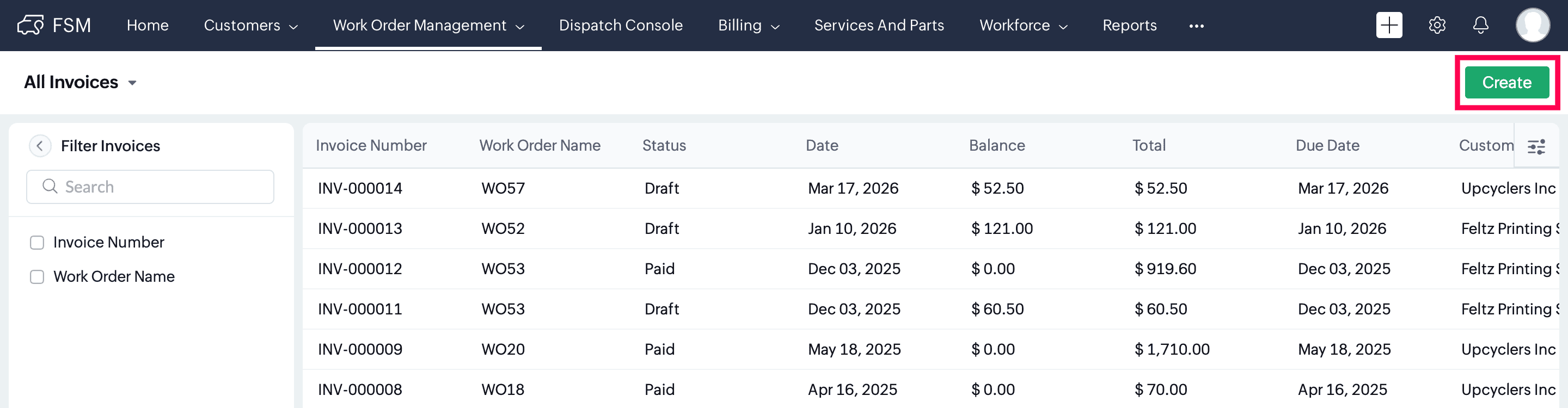Collapse the Filter Invoices panel arrow
The width and height of the screenshot is (1568, 408).
pyautogui.click(x=40, y=146)
